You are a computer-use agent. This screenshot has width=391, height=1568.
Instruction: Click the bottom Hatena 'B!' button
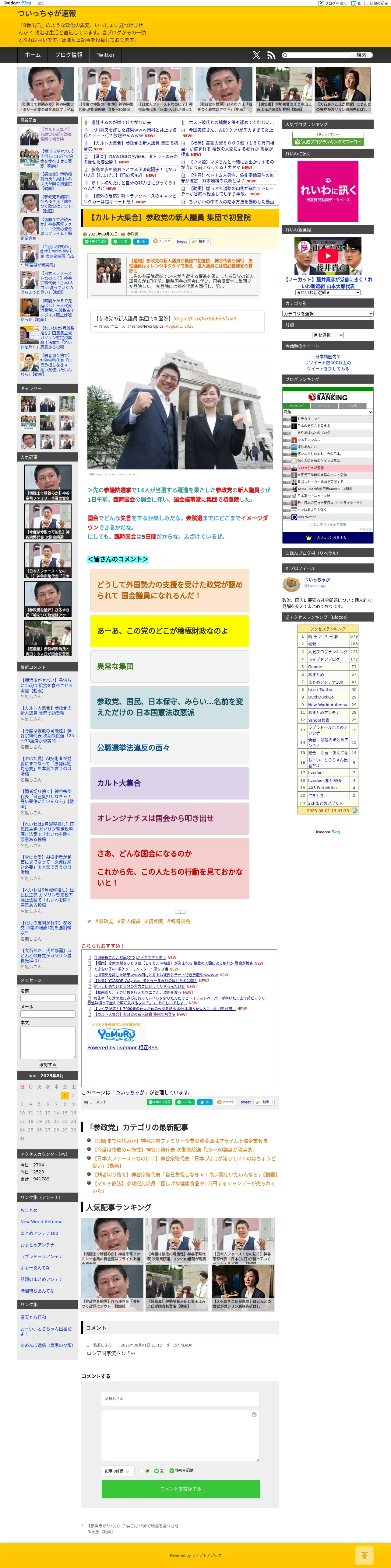tap(205, 1102)
